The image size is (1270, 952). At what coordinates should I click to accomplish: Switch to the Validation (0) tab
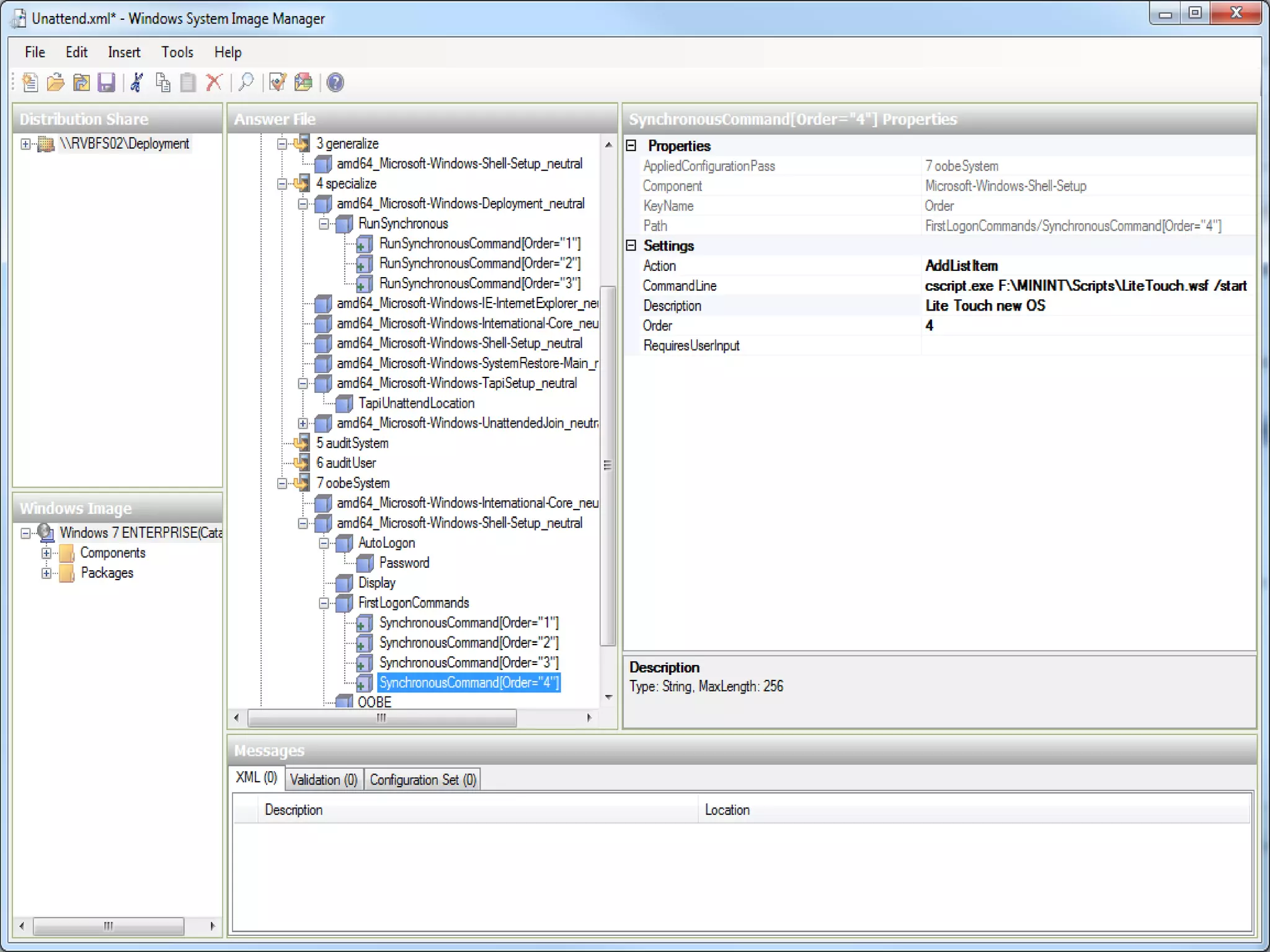click(324, 780)
